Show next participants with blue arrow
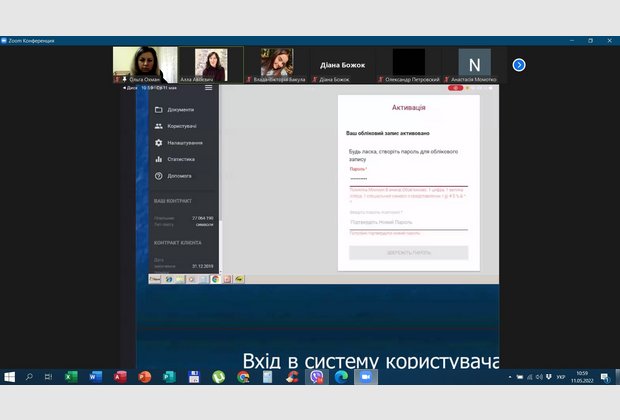This screenshot has width=620, height=420. click(x=519, y=65)
